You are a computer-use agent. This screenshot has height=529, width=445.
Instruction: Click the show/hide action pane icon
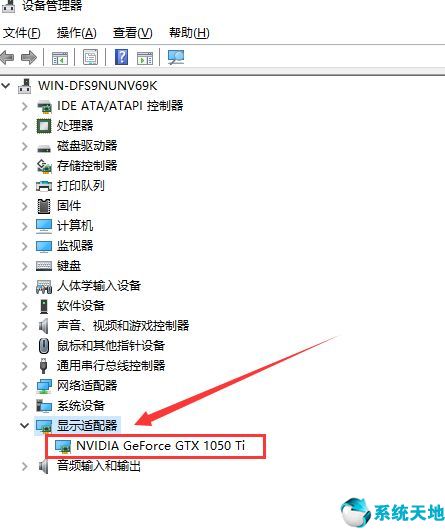(x=145, y=58)
